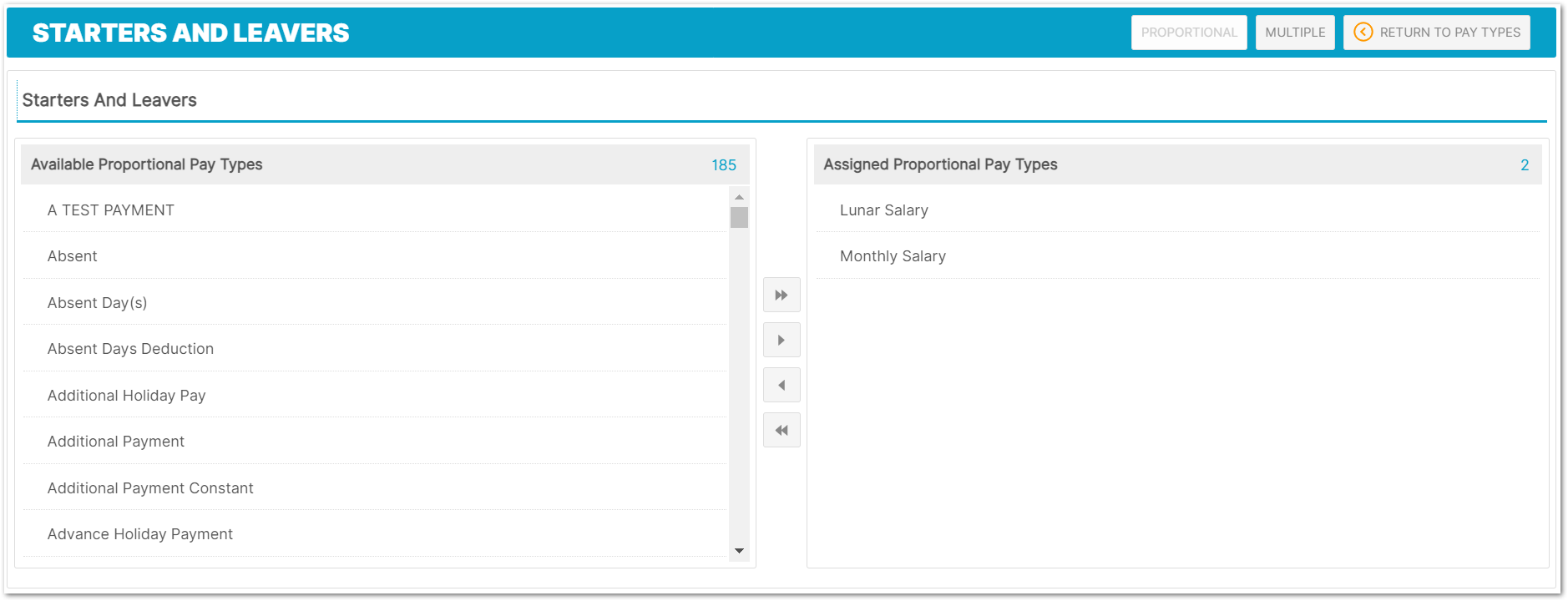Click the move selected left arrow icon
1568x601 pixels.
pos(781,385)
